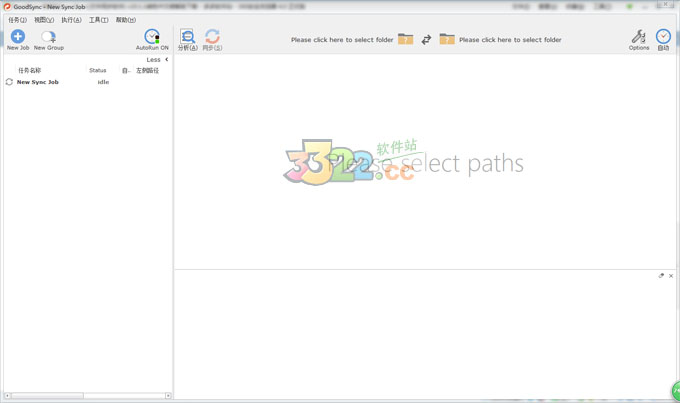Open 工具(T) menu

pos(98,20)
